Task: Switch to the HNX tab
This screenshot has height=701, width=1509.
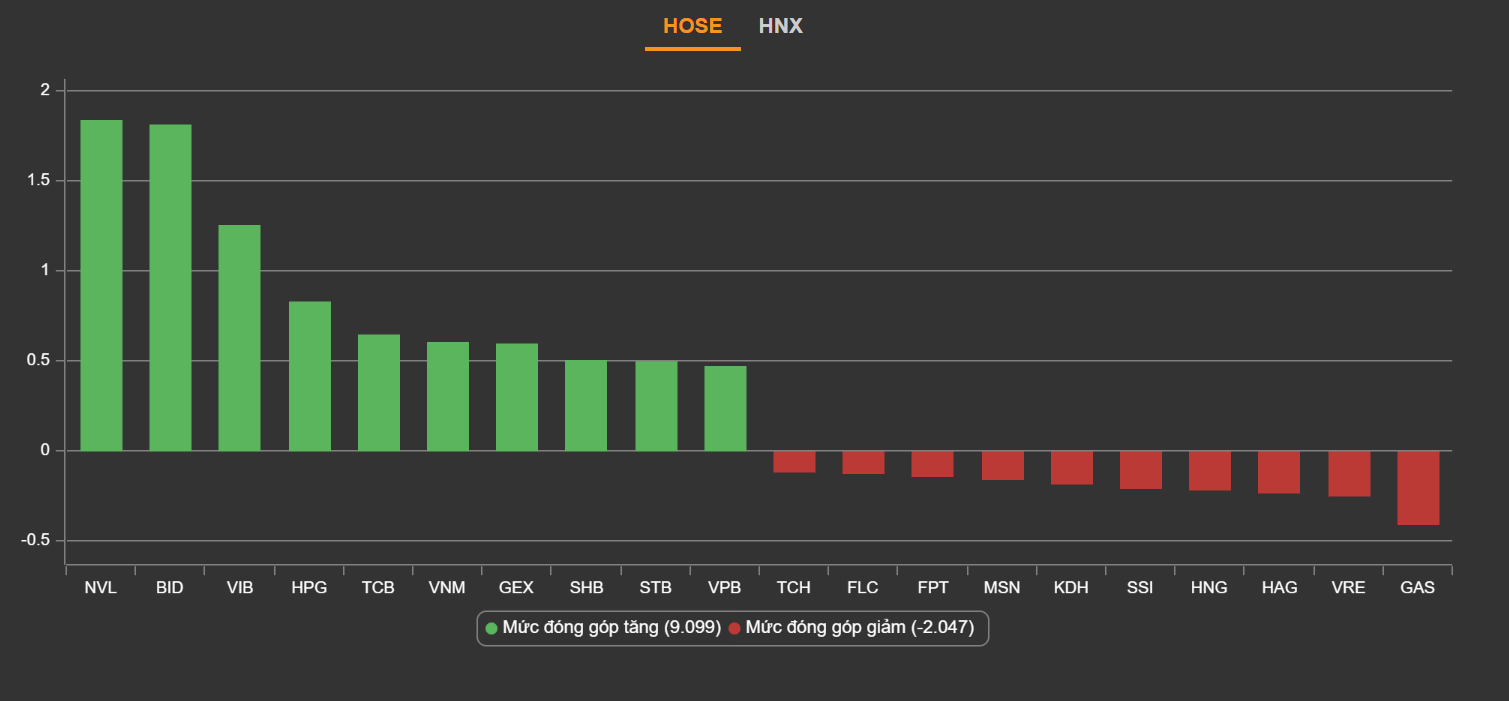Action: 780,26
